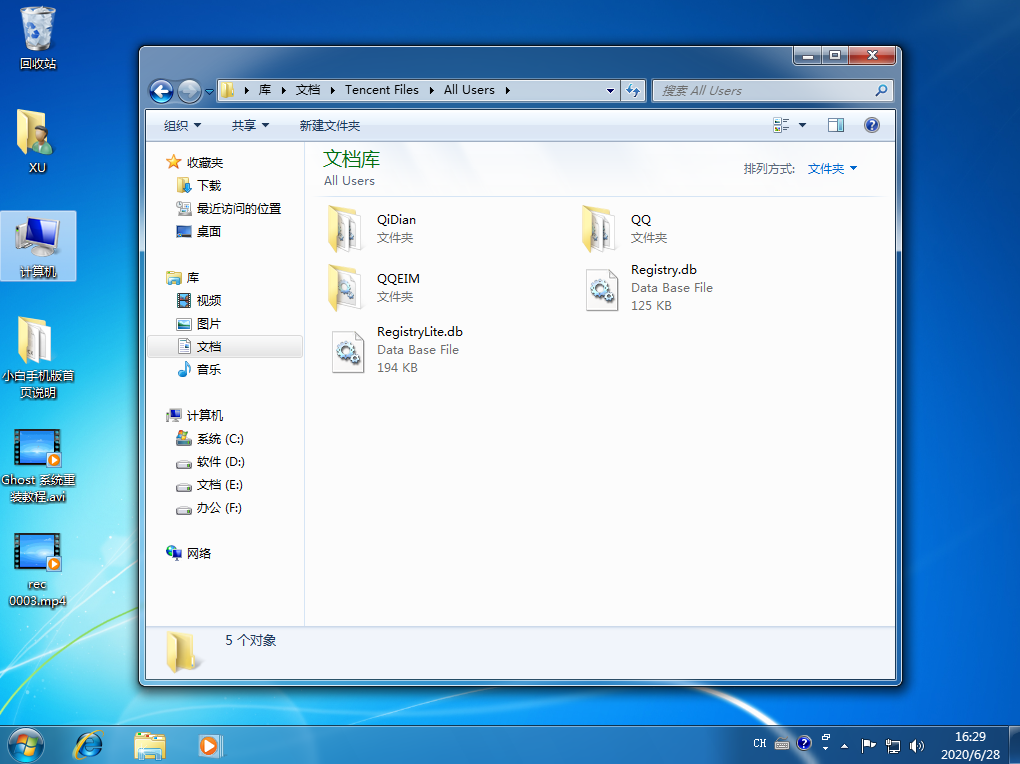Image resolution: width=1020 pixels, height=764 pixels.
Task: Click the Back navigation arrow
Action: pyautogui.click(x=161, y=91)
